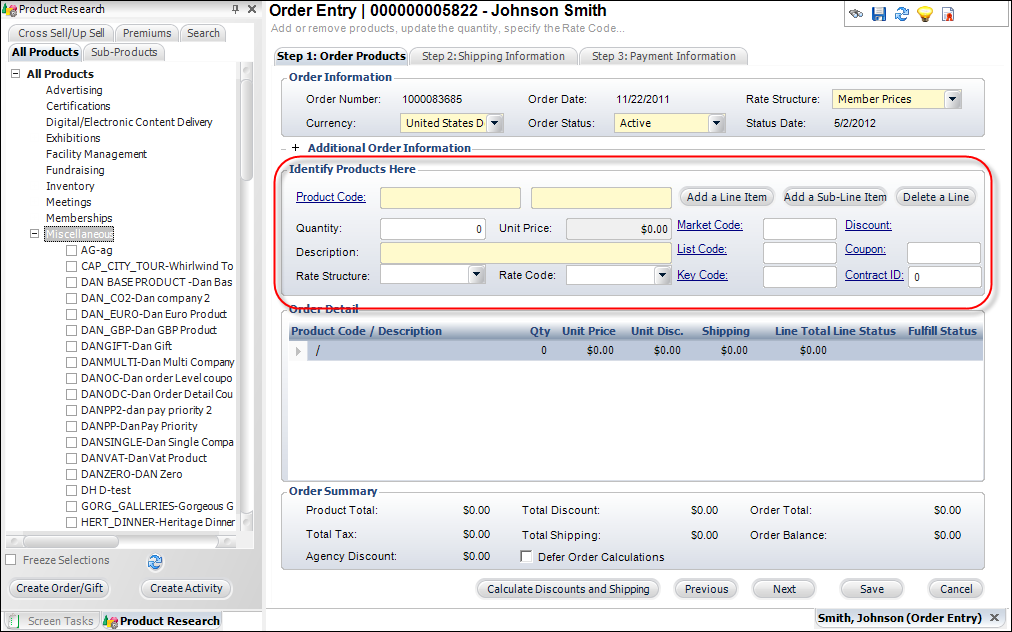Open the Sub-Products tab
The width and height of the screenshot is (1012, 632).
coord(124,52)
